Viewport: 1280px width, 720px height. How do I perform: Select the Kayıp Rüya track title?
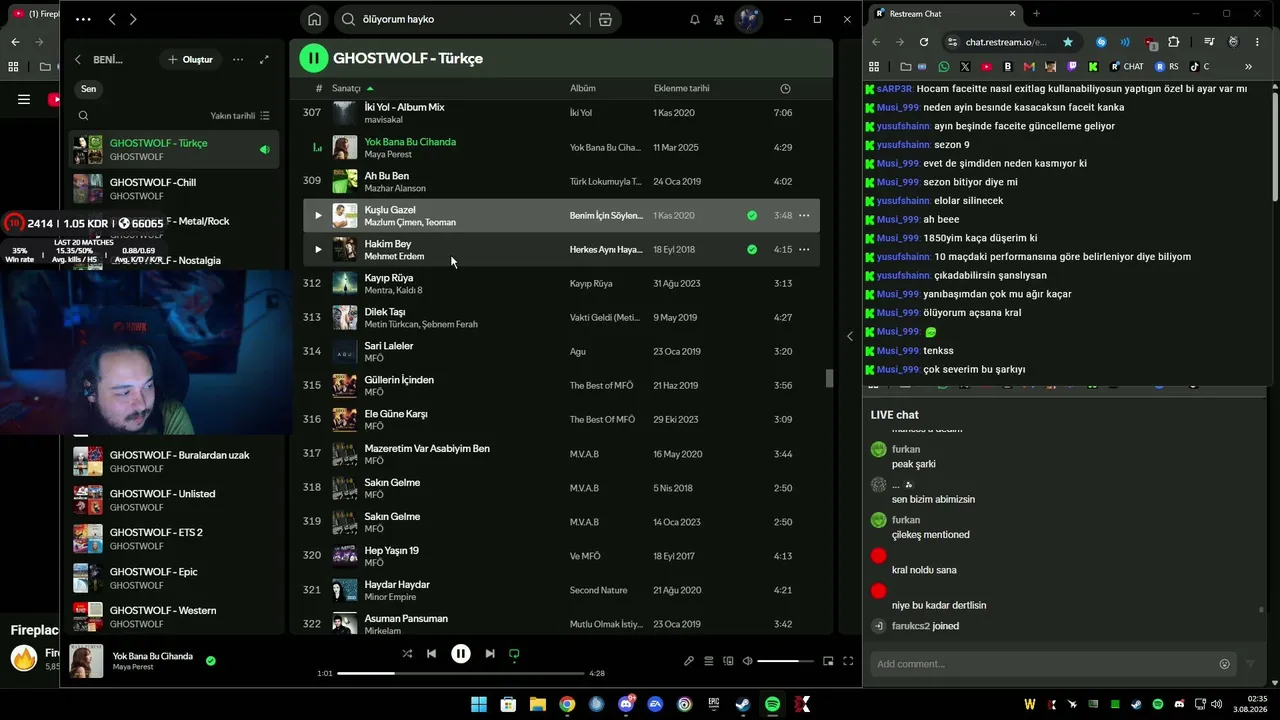389,277
